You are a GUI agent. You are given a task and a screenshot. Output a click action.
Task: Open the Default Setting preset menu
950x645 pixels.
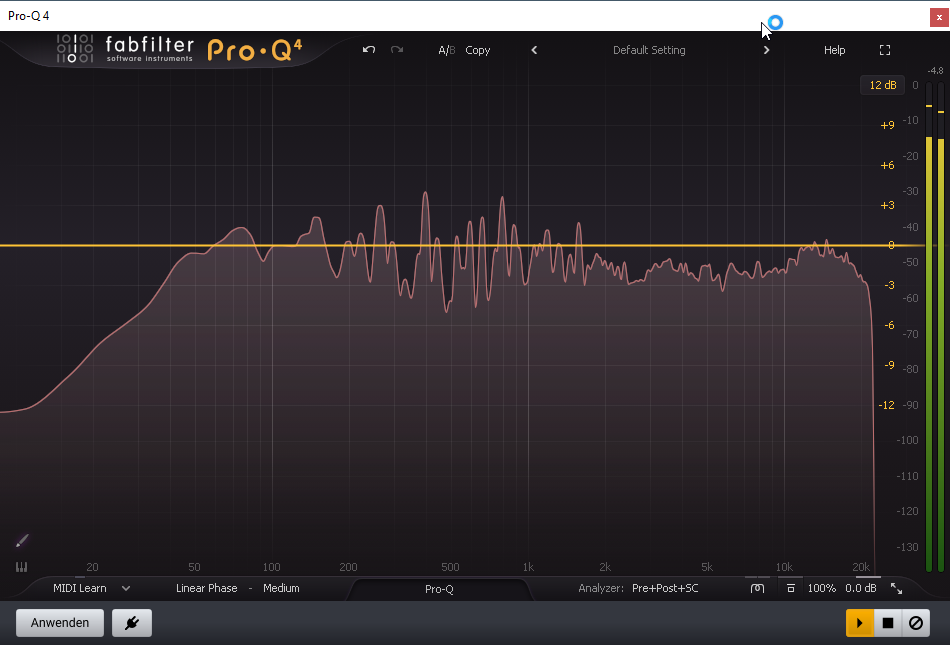(649, 50)
